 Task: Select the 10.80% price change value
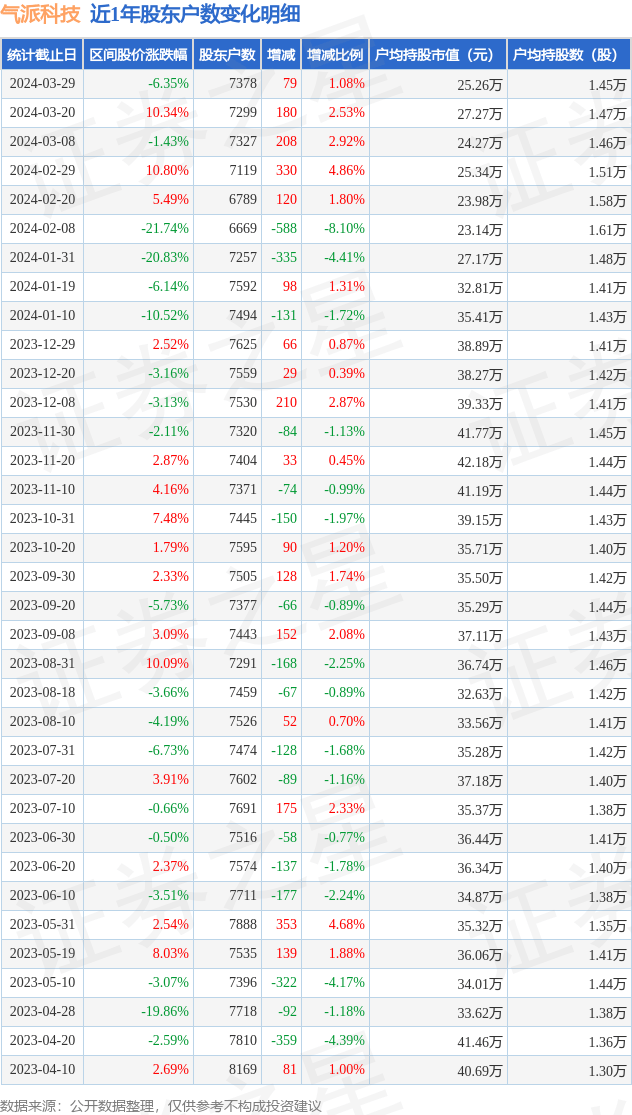(167, 171)
